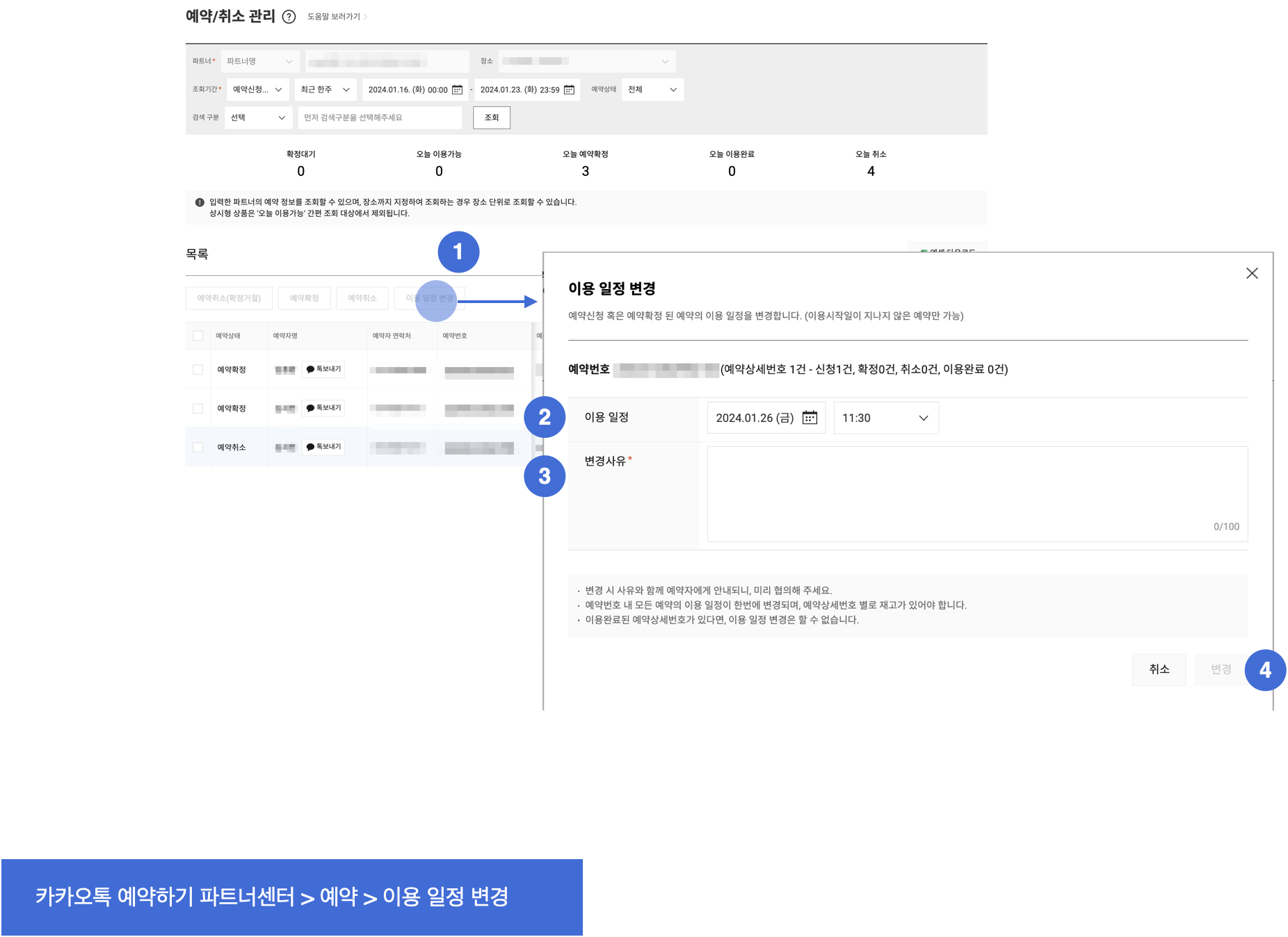Screen dimensions: 1288x937
Task: Toggle the select-all header checkbox
Action: [198, 336]
